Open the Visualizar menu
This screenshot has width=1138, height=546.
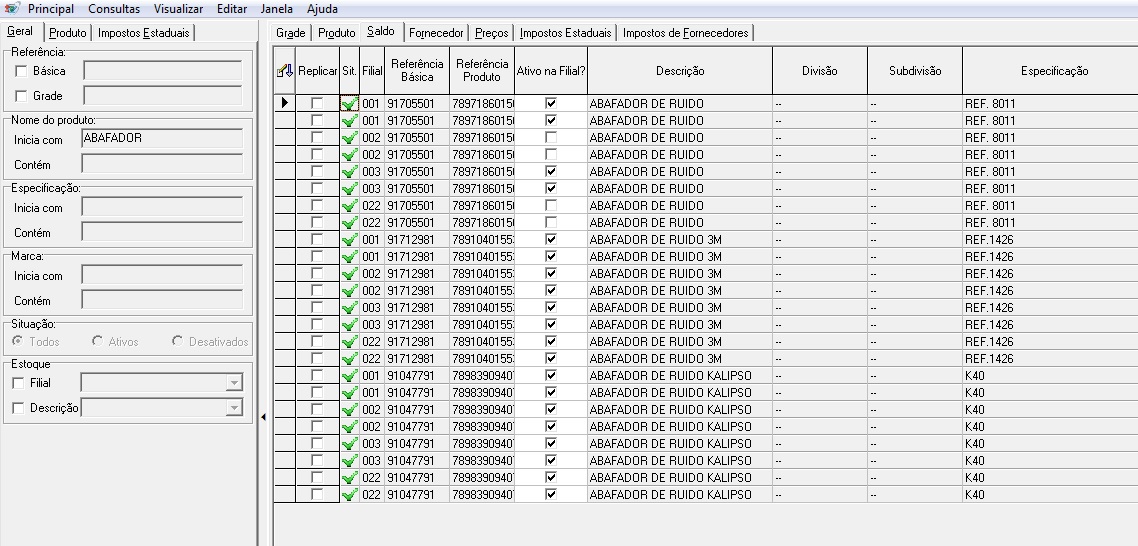[179, 9]
